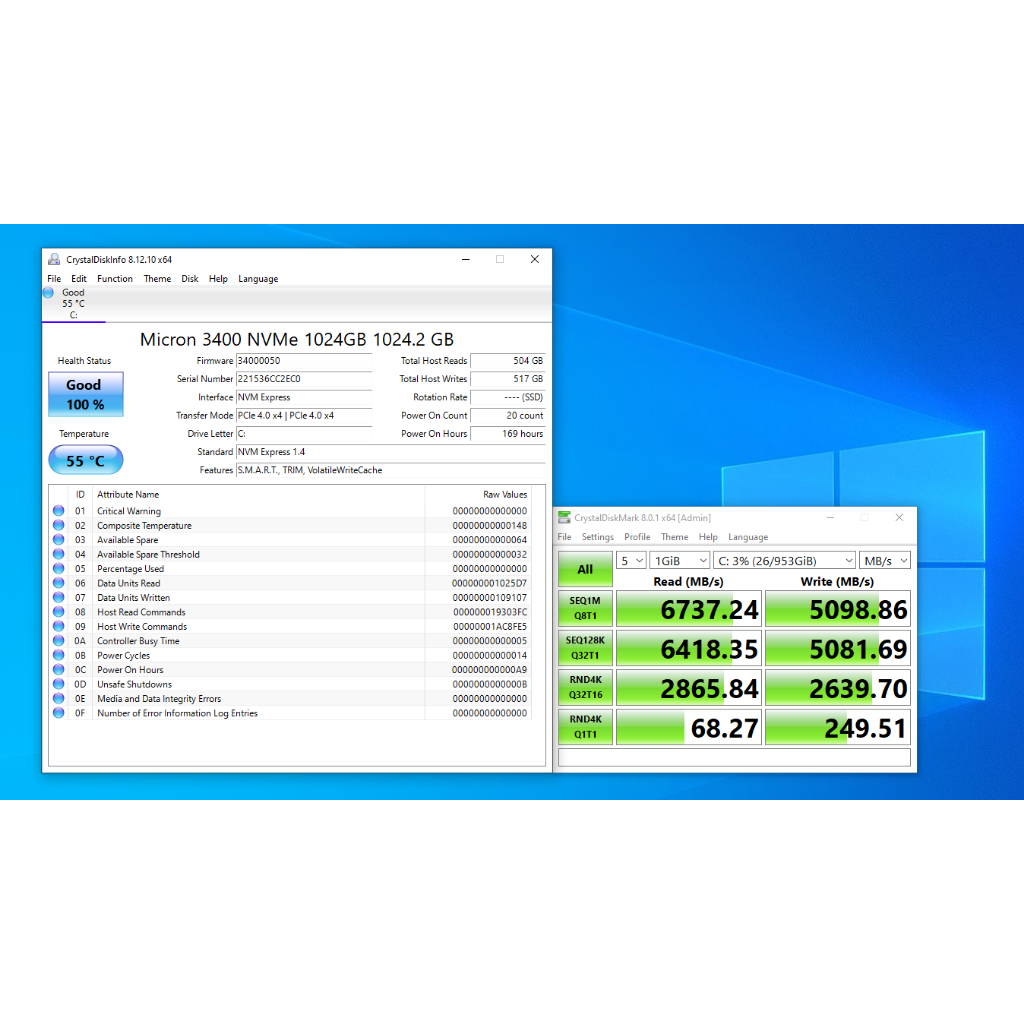This screenshot has height=1024, width=1024.
Task: Open the Disk menu in CrystalDiskInfo
Action: [x=190, y=279]
